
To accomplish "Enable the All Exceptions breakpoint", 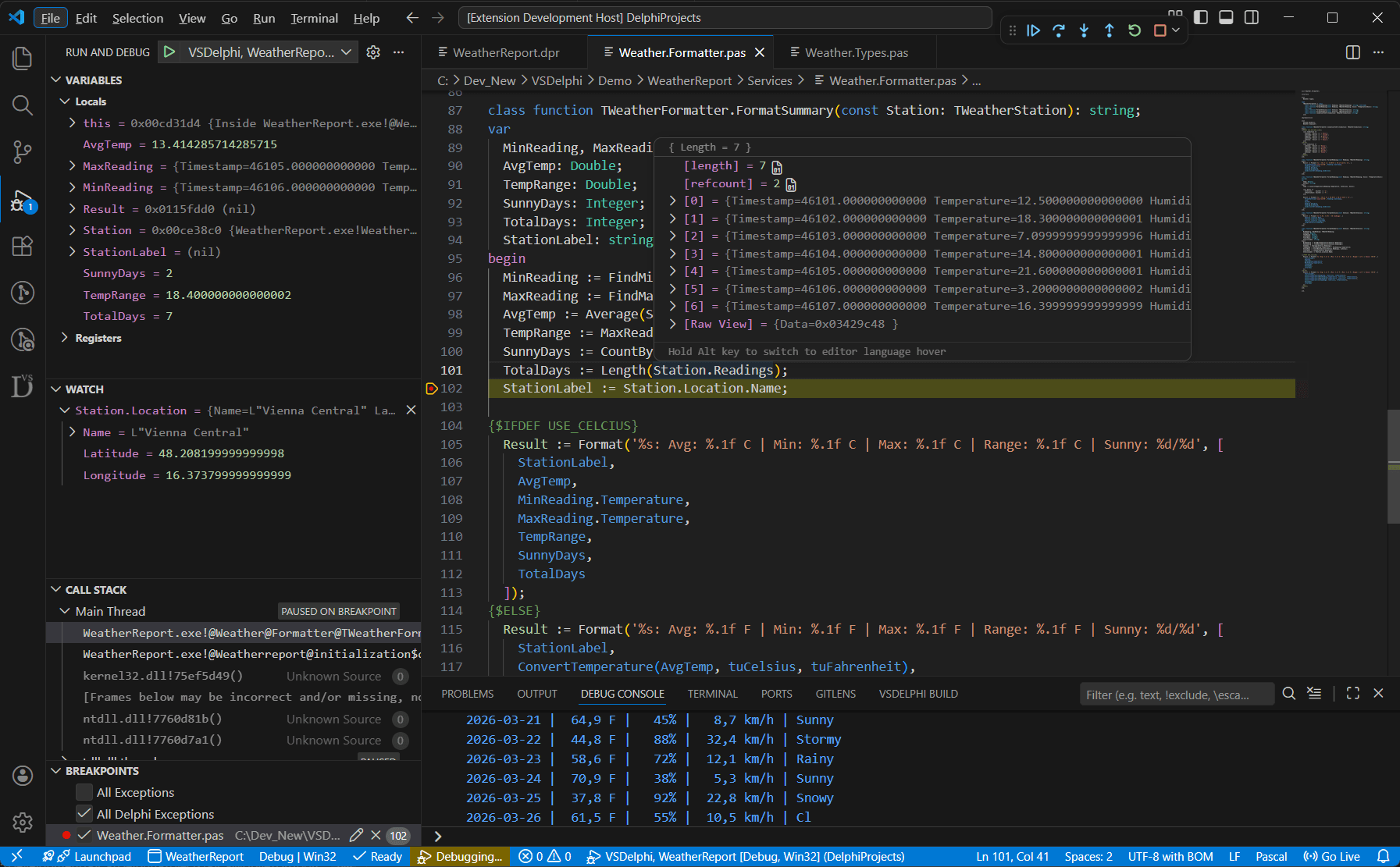I will point(84,792).
